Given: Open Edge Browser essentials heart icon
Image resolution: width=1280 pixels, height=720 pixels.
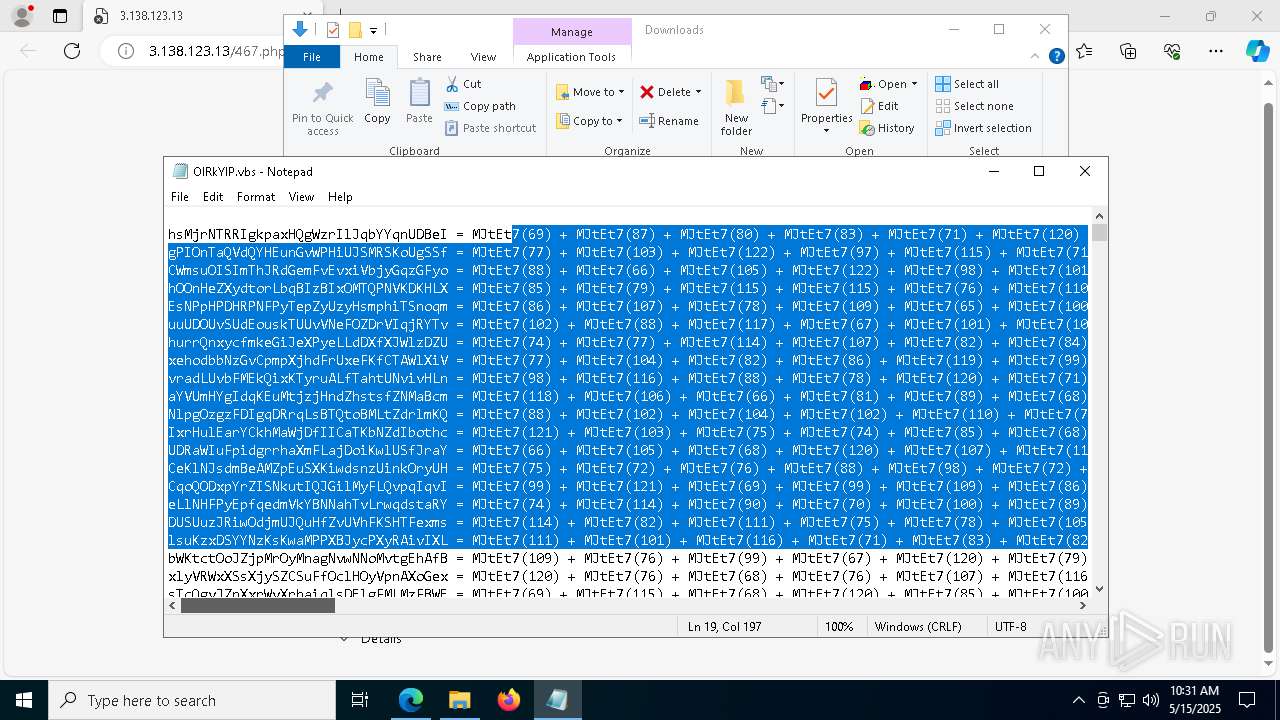Looking at the screenshot, I should pyautogui.click(x=1172, y=51).
